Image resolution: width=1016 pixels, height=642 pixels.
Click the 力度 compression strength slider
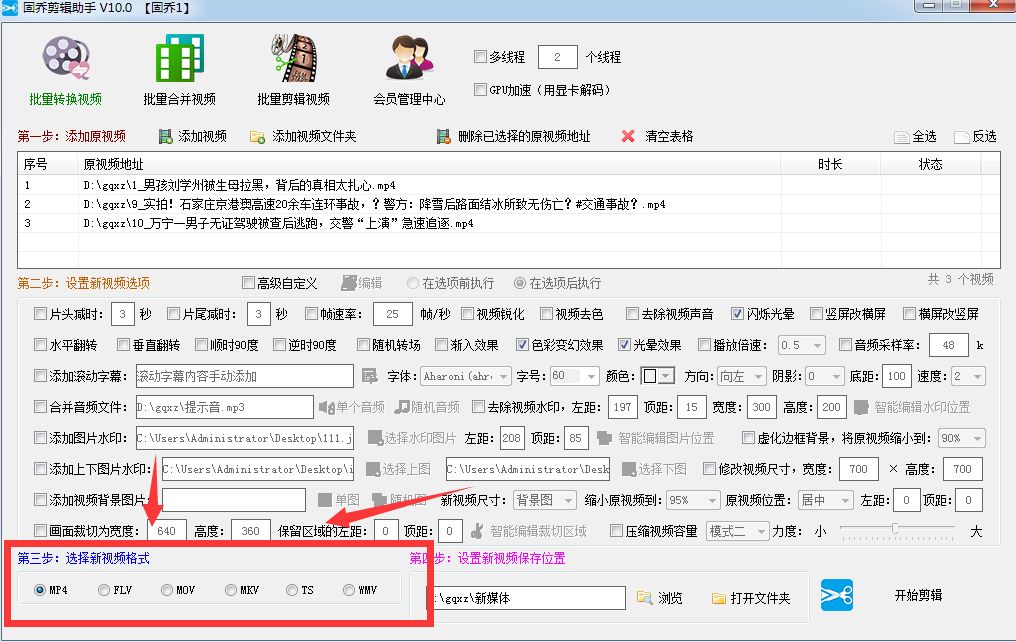pyautogui.click(x=897, y=530)
